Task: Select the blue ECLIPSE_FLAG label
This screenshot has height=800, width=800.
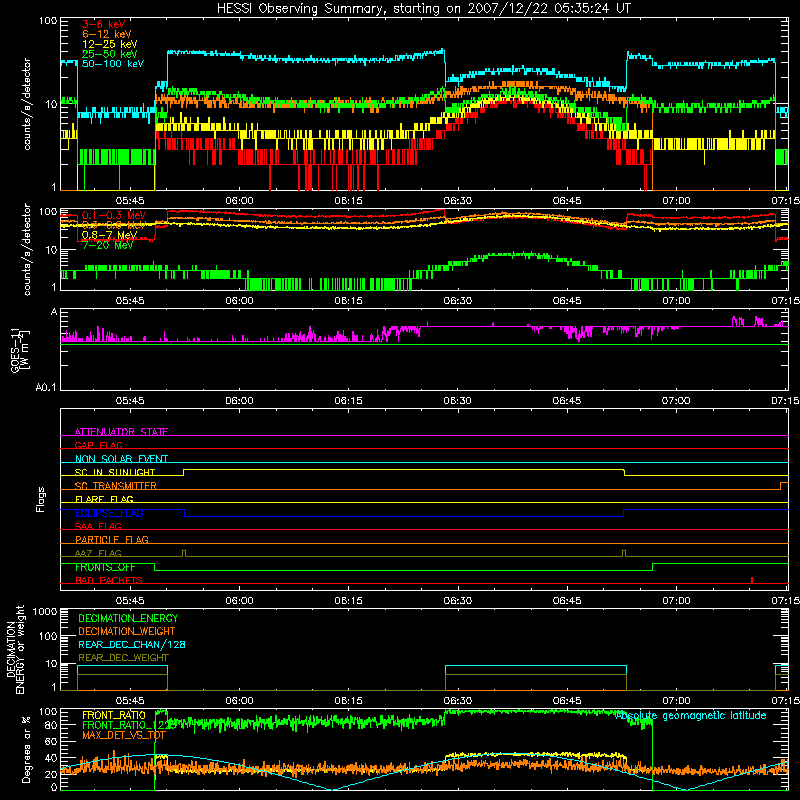Action: point(109,513)
